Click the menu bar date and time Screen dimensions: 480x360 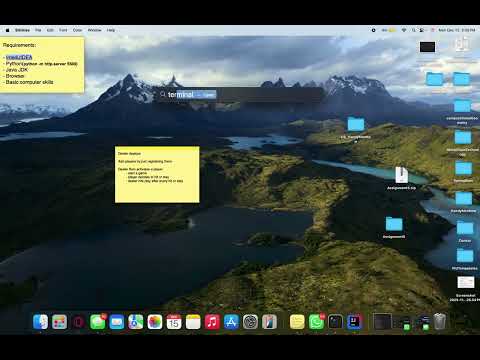pyautogui.click(x=457, y=30)
